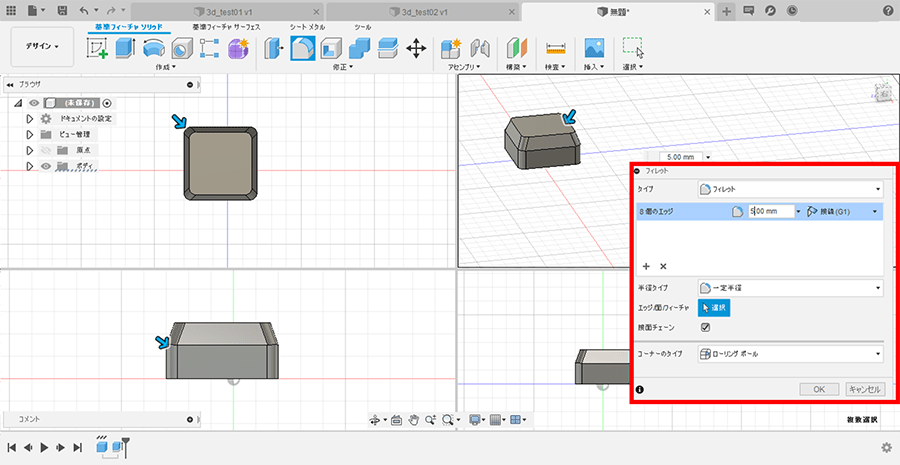Click the OK button in fillet dialog
Screen dimensions: 900x465
(818, 389)
